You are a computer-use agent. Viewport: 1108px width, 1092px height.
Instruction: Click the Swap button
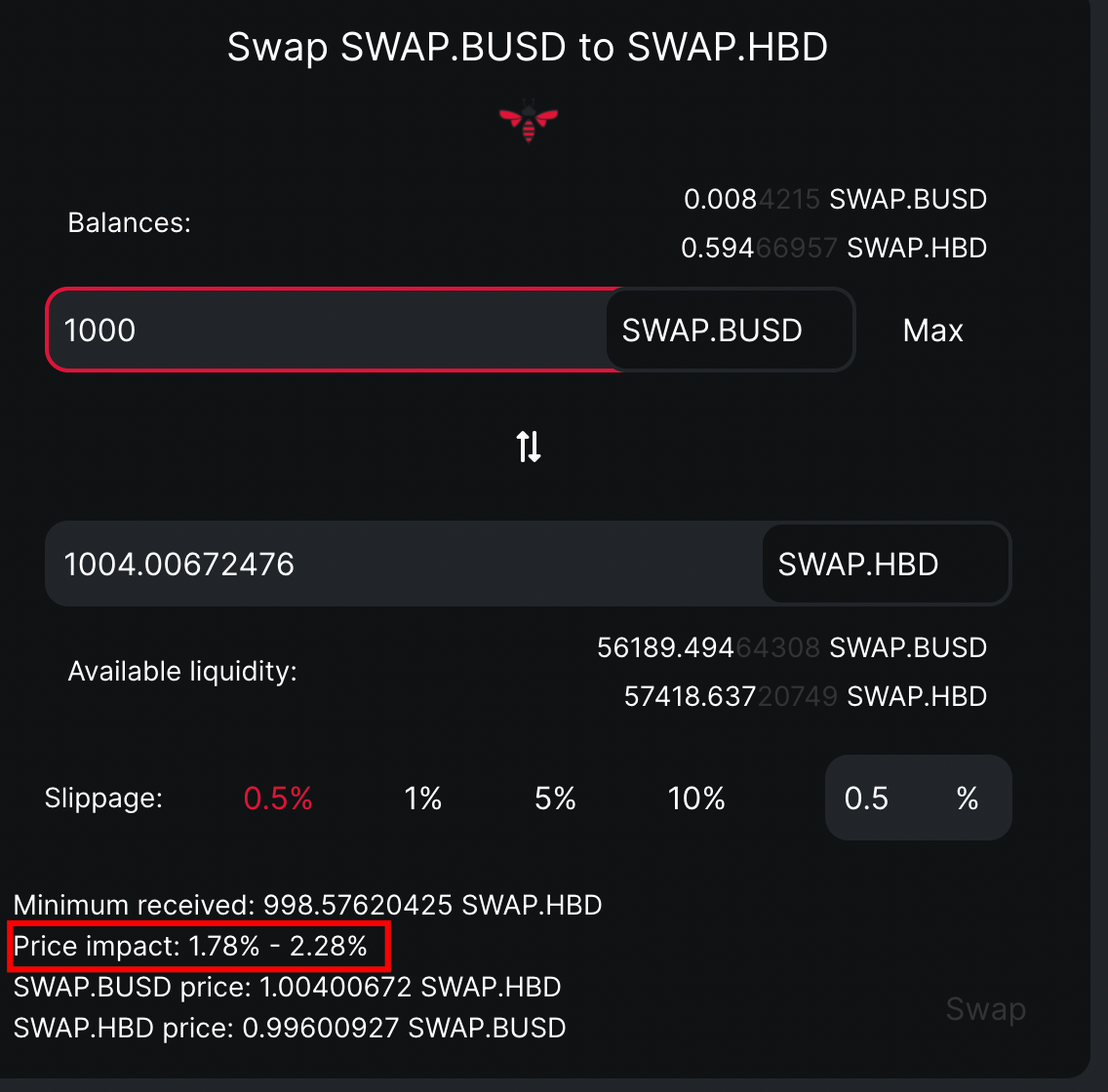[986, 1009]
